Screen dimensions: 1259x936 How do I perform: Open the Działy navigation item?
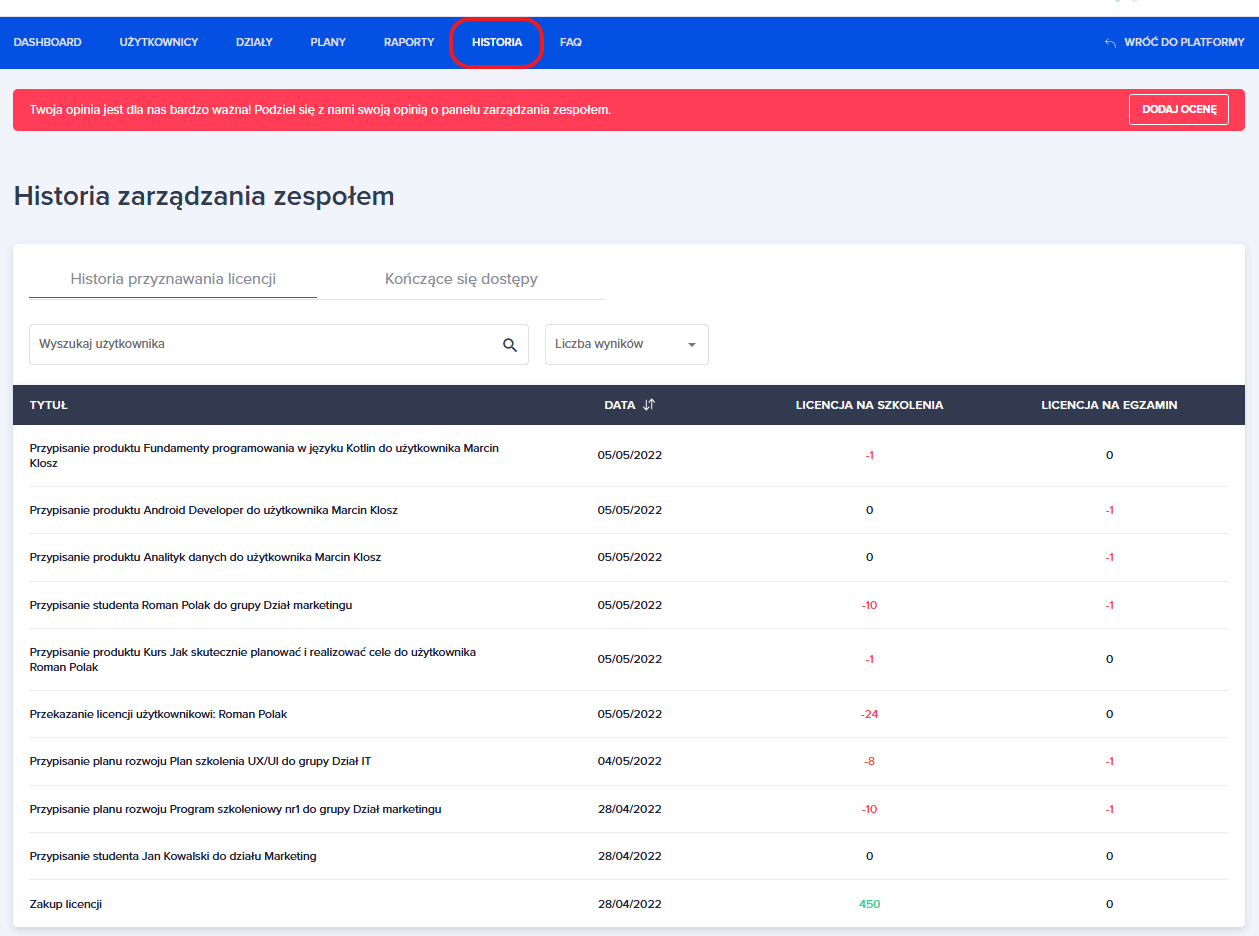click(254, 43)
